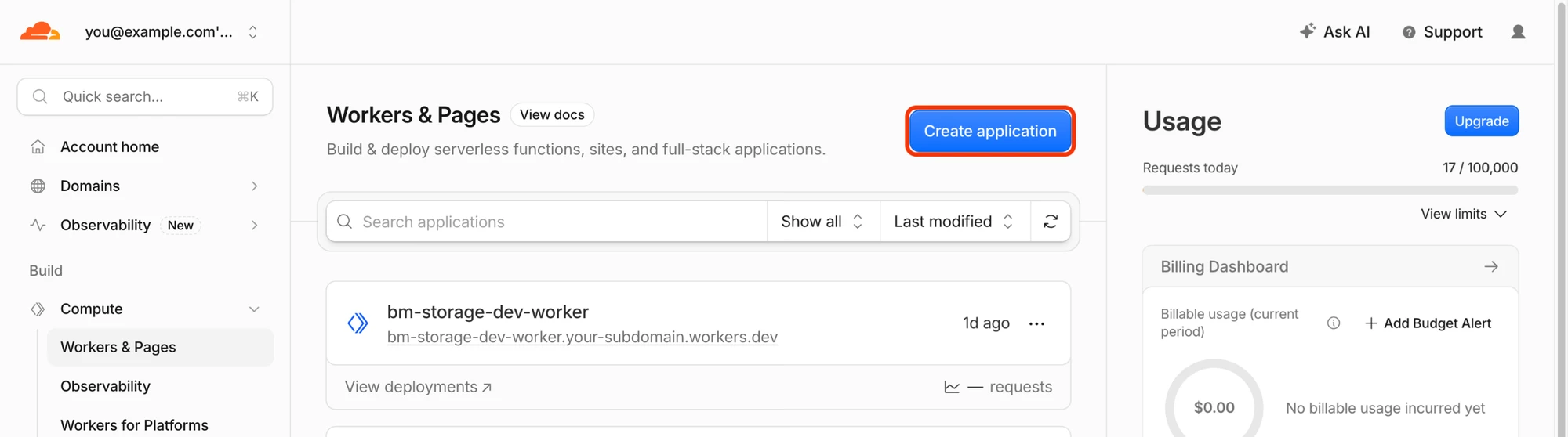Viewport: 1568px width, 437px height.
Task: Go to Account home
Action: tap(110, 146)
